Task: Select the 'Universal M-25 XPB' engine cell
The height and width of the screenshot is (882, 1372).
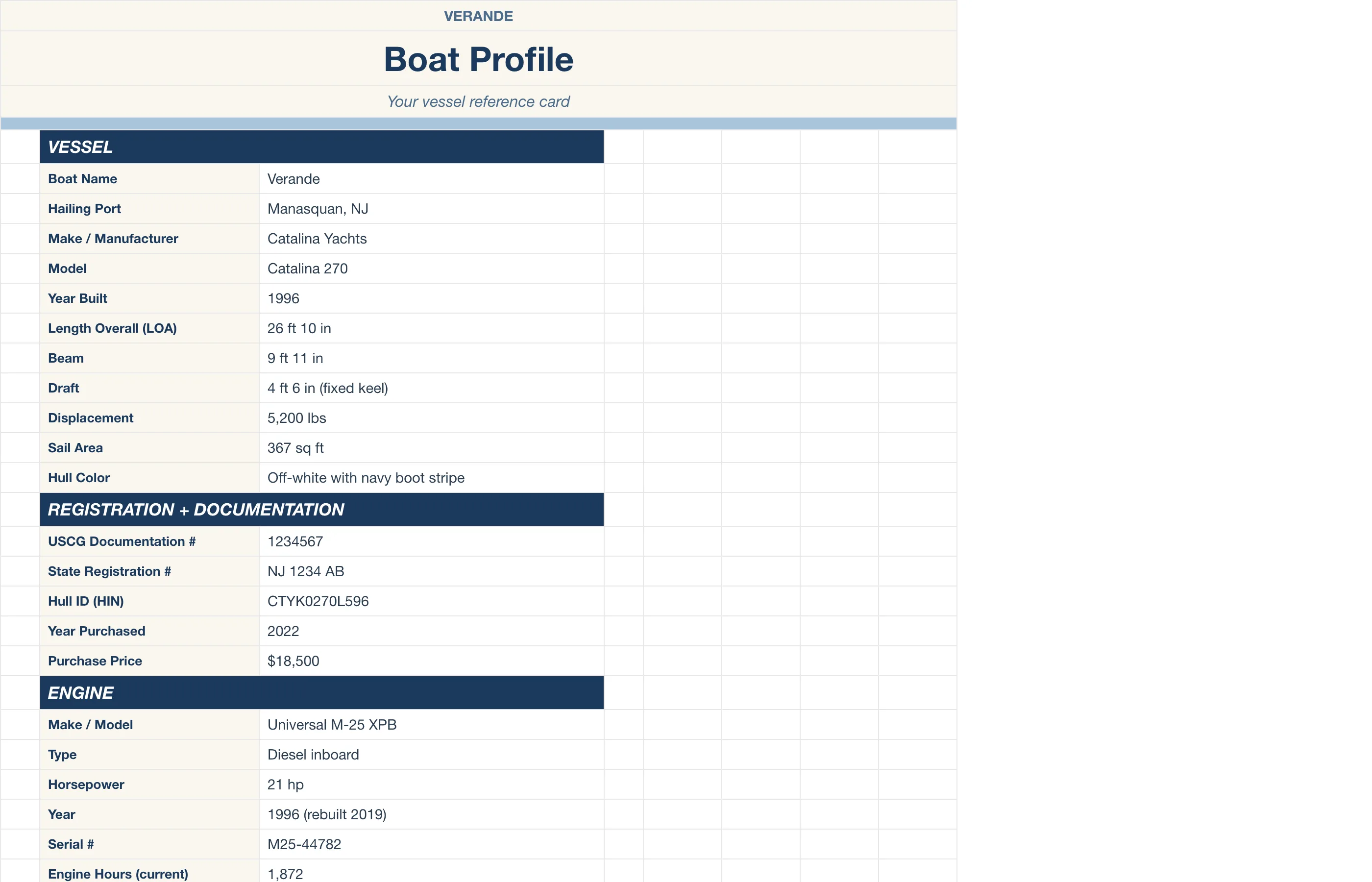Action: (431, 725)
